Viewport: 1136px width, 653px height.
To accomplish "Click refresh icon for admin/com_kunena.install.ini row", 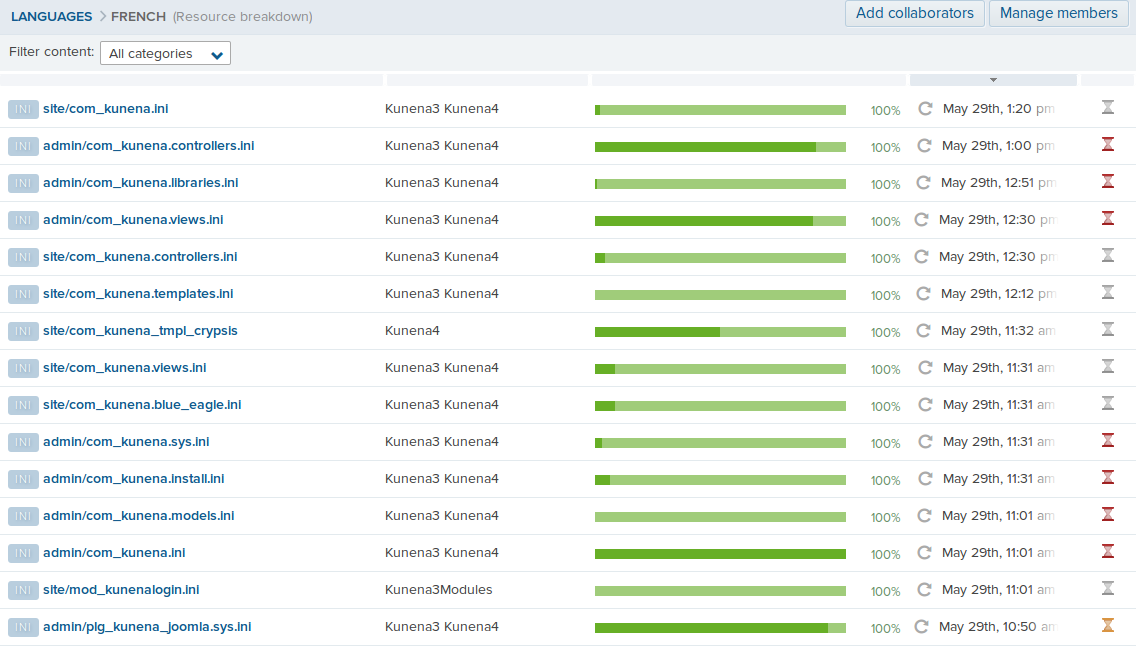I will (924, 479).
